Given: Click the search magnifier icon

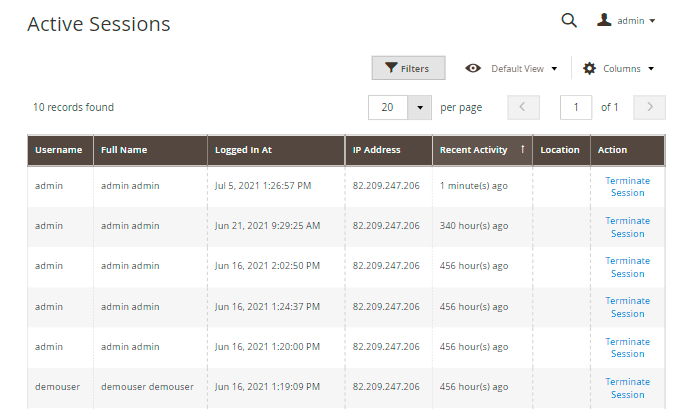Looking at the screenshot, I should click(569, 20).
